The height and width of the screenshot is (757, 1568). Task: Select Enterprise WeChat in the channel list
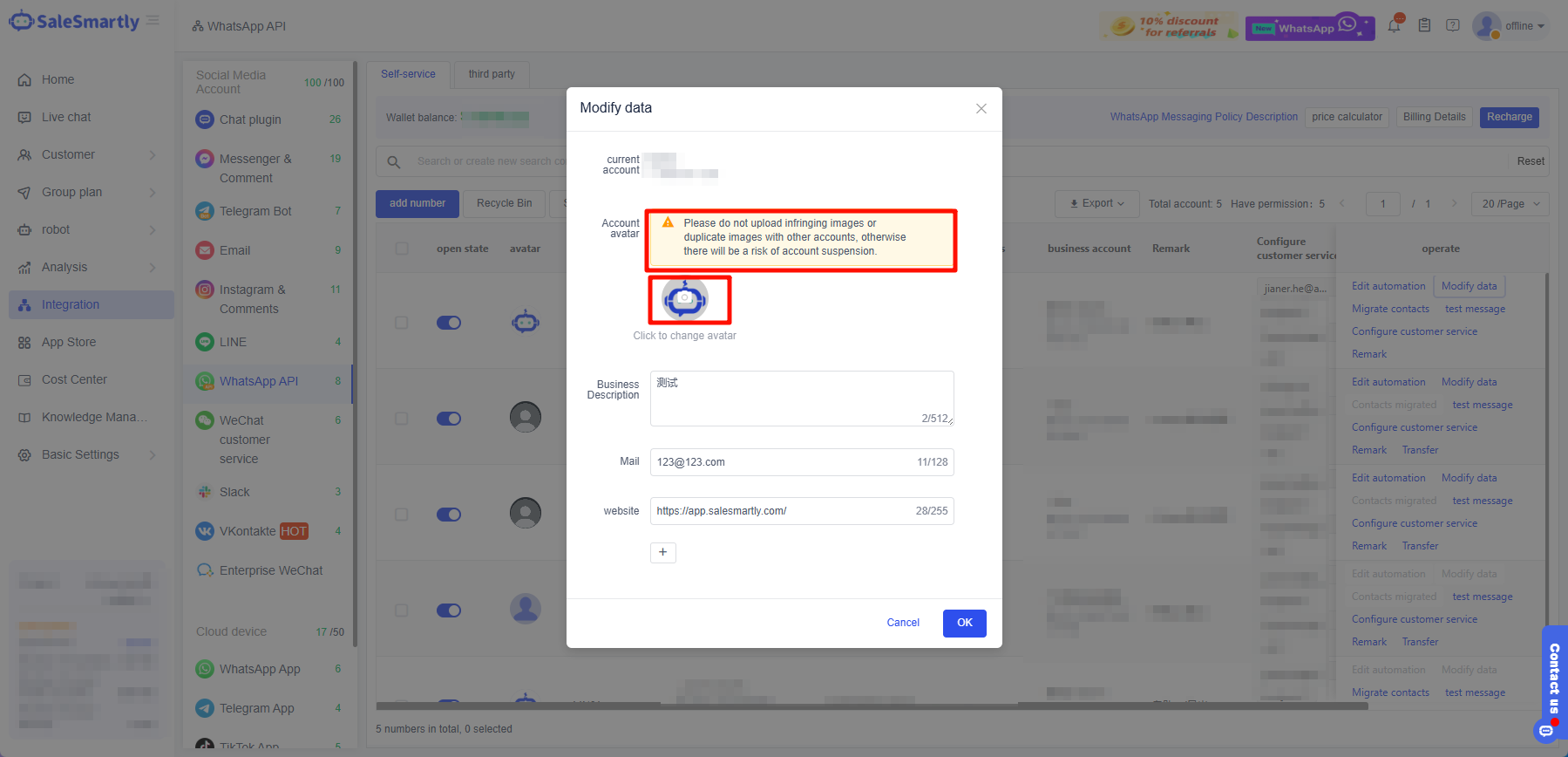point(268,570)
